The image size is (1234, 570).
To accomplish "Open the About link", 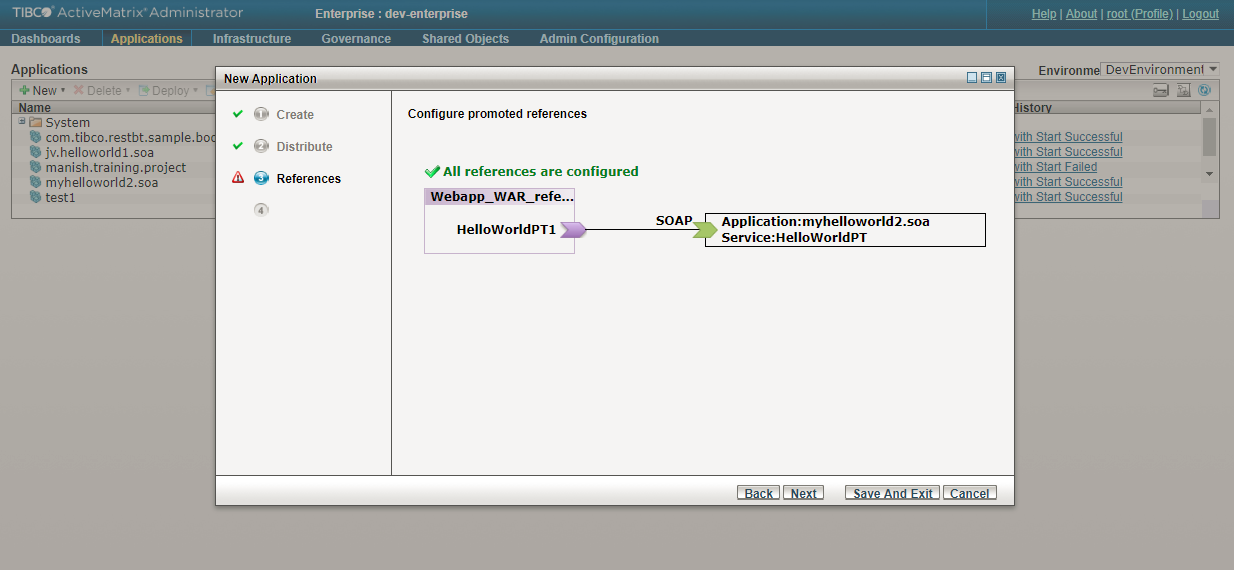I will coord(1082,14).
